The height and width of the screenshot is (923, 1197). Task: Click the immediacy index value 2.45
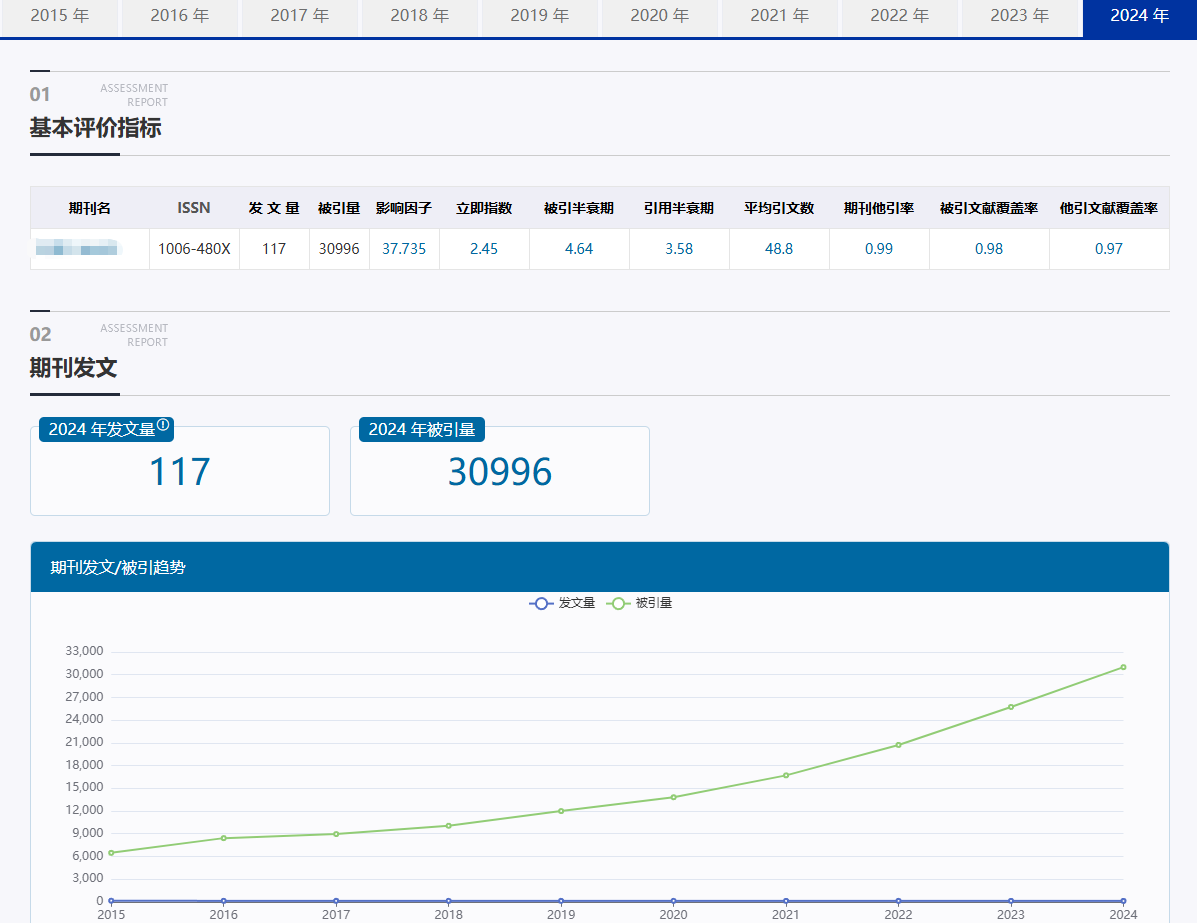(x=484, y=249)
